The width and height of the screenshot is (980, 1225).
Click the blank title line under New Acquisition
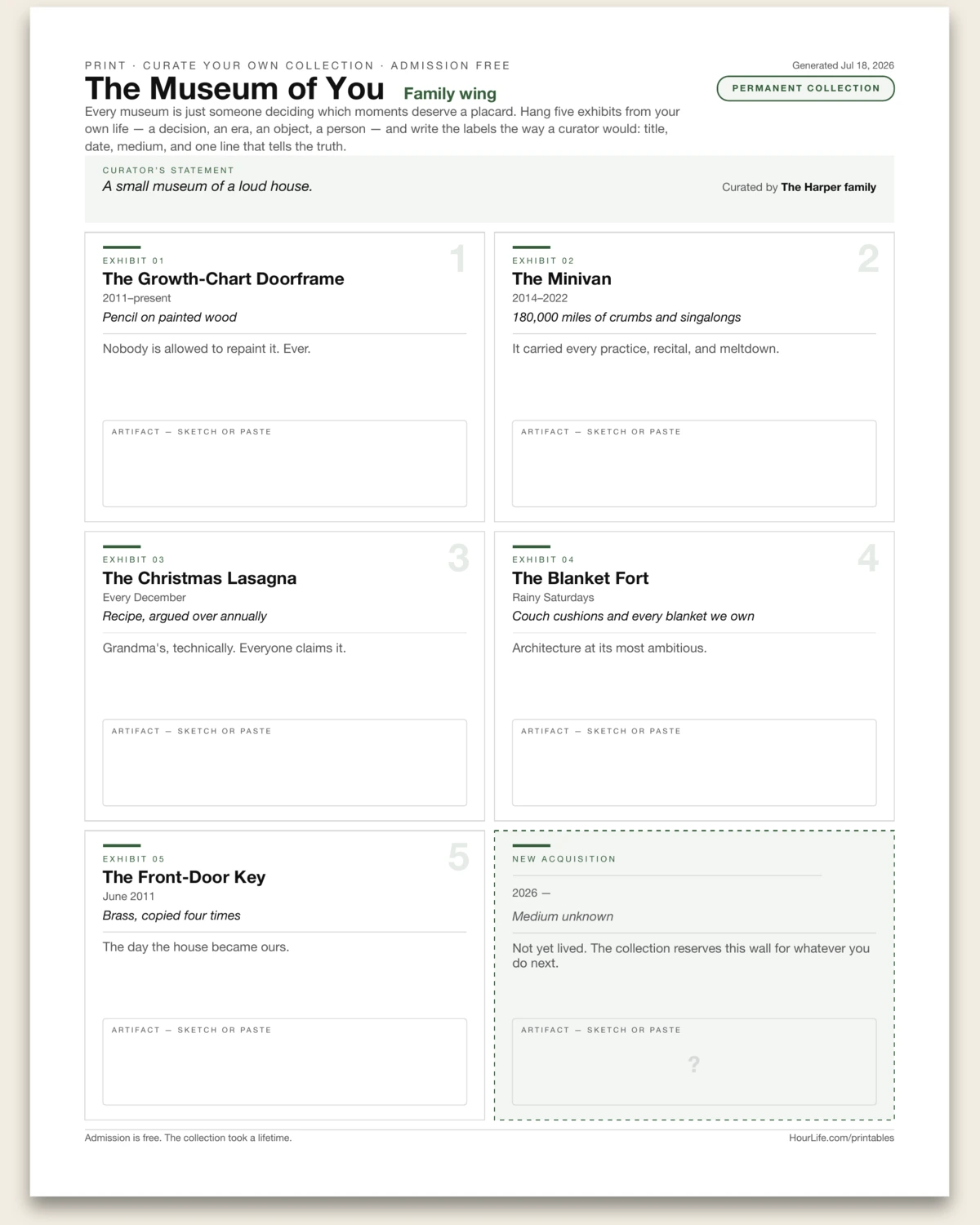(666, 875)
